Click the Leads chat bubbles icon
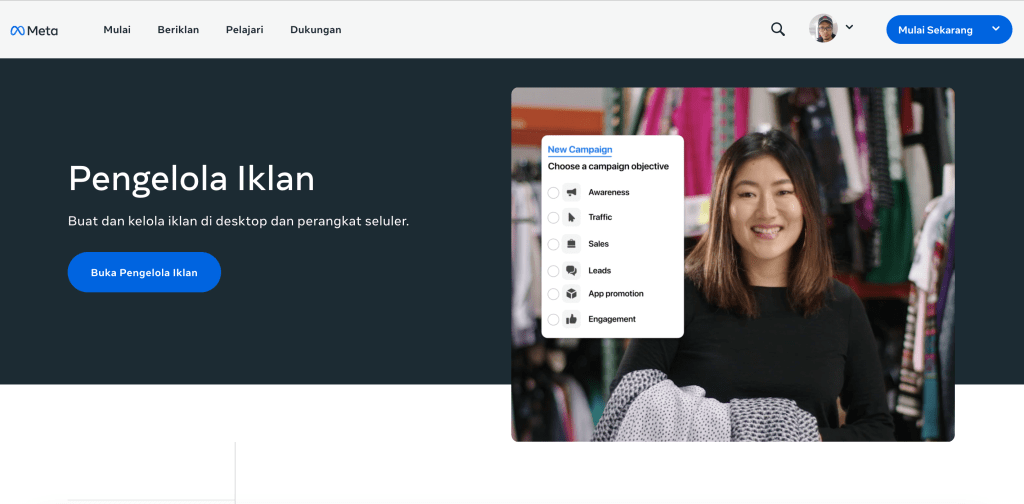The image size is (1024, 504). click(x=571, y=270)
